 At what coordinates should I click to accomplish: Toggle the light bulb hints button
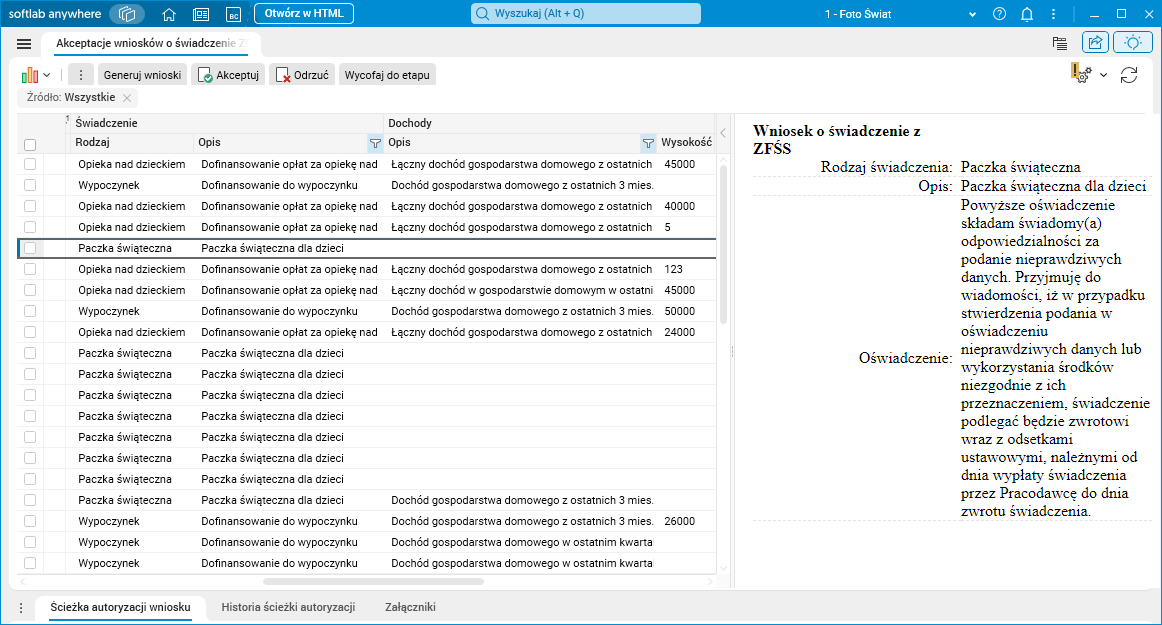(1132, 43)
